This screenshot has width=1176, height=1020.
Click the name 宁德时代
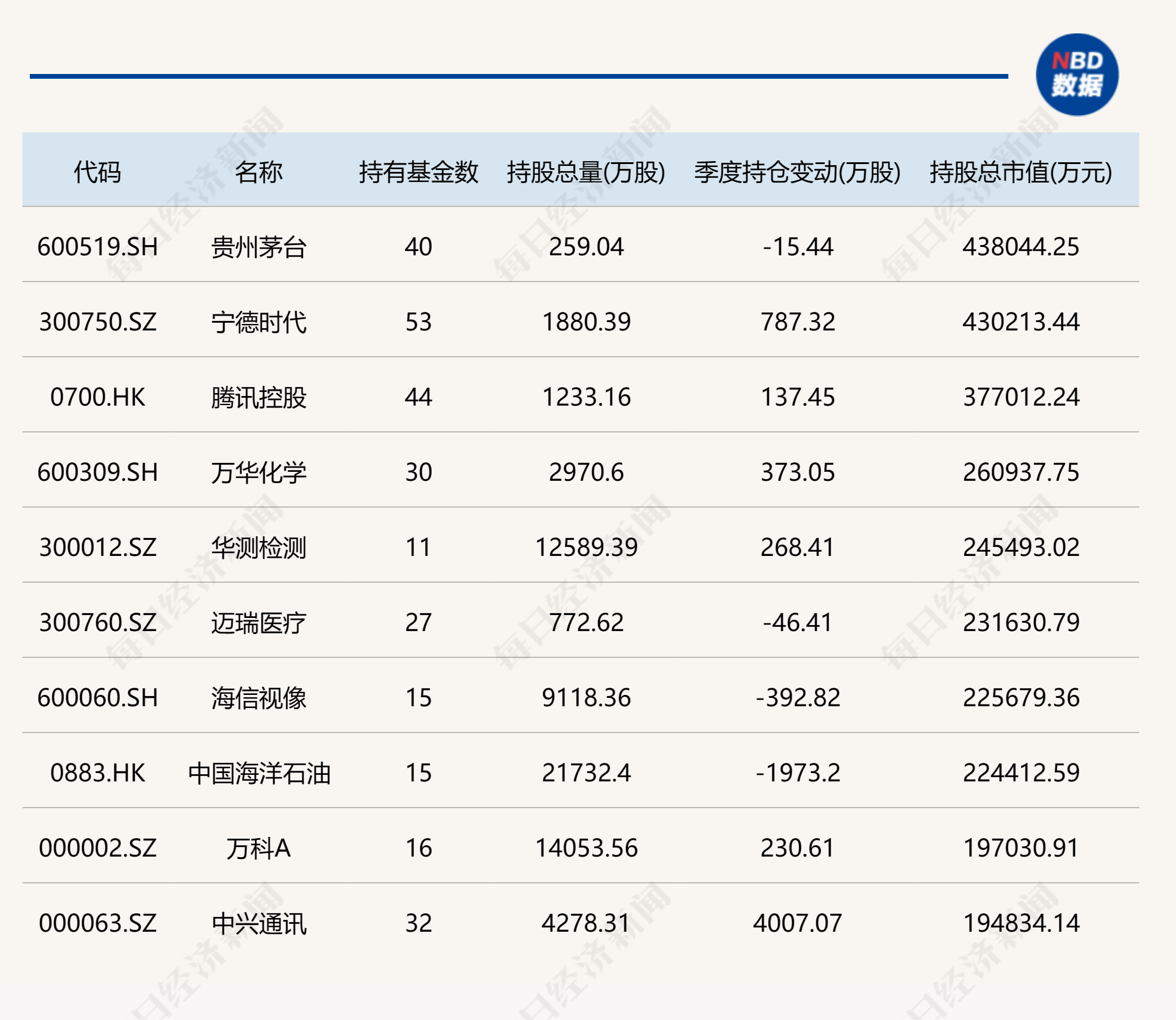click(259, 323)
